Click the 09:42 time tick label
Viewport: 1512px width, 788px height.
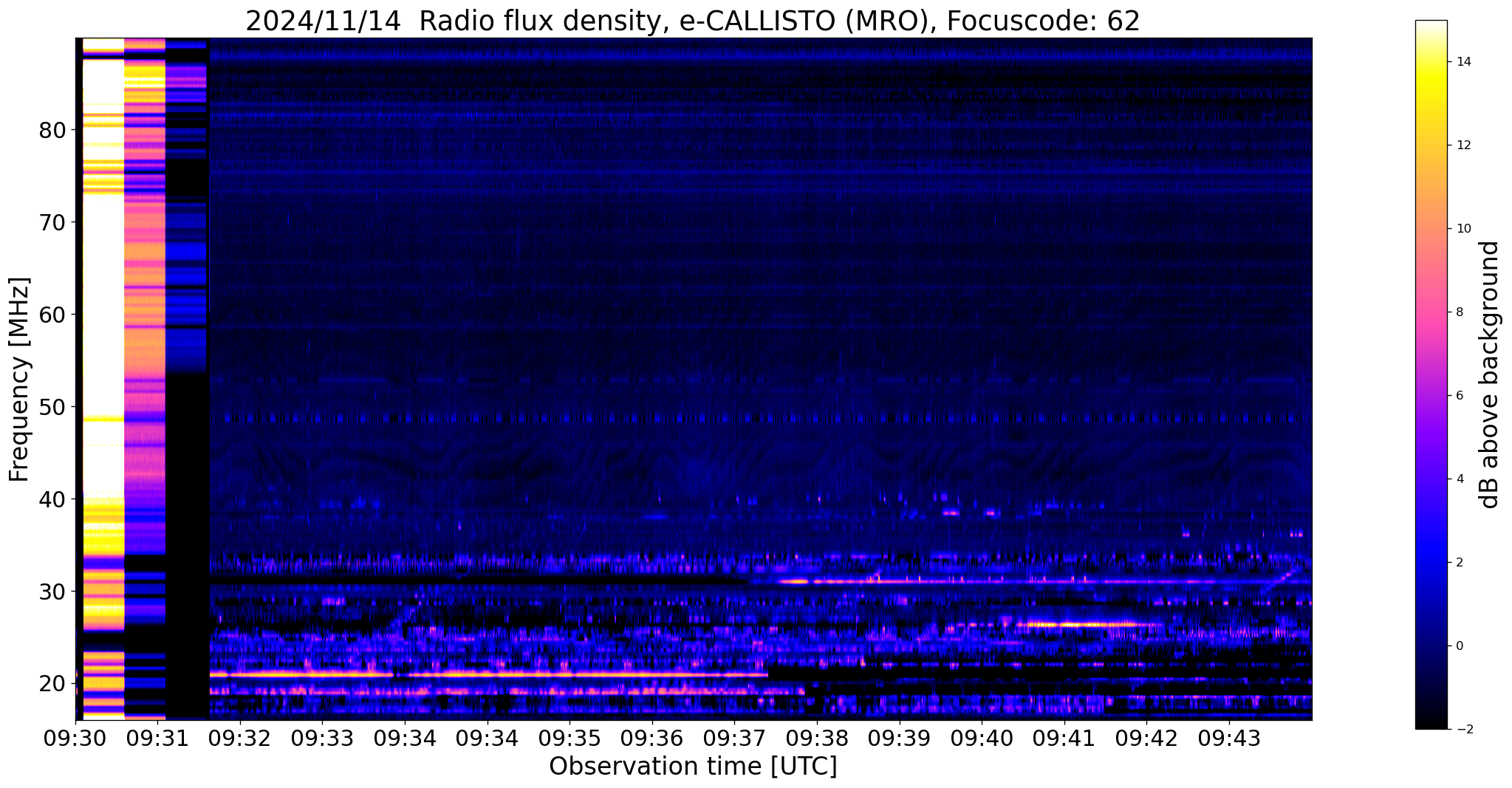(1146, 739)
